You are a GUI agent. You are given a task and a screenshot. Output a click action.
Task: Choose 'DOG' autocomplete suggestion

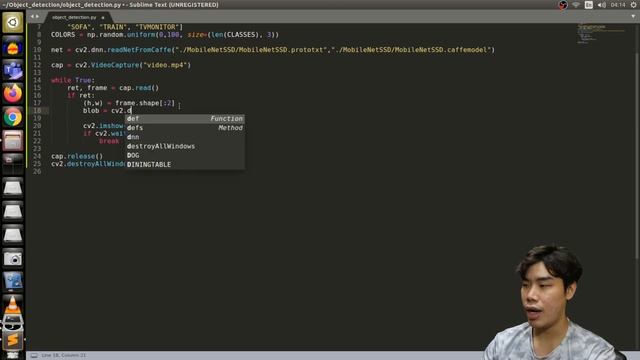click(185, 156)
